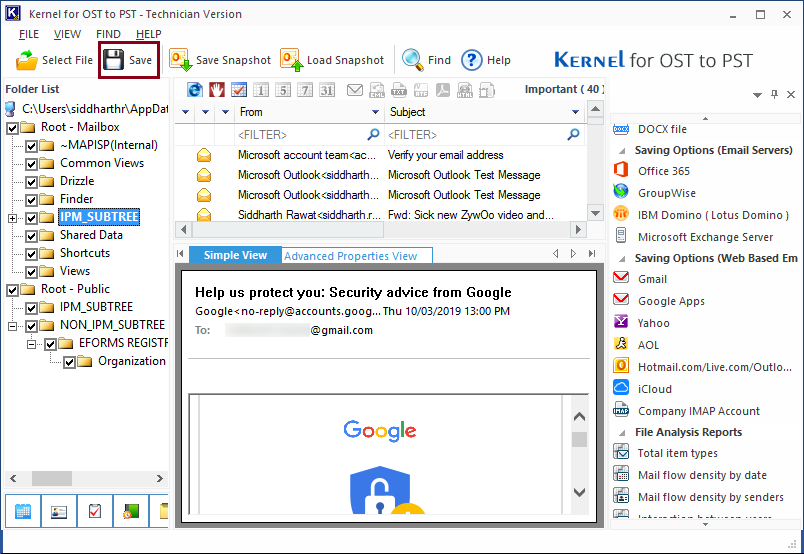Image resolution: width=804 pixels, height=554 pixels.
Task: Select the Verify your email address message
Action: coord(445,155)
